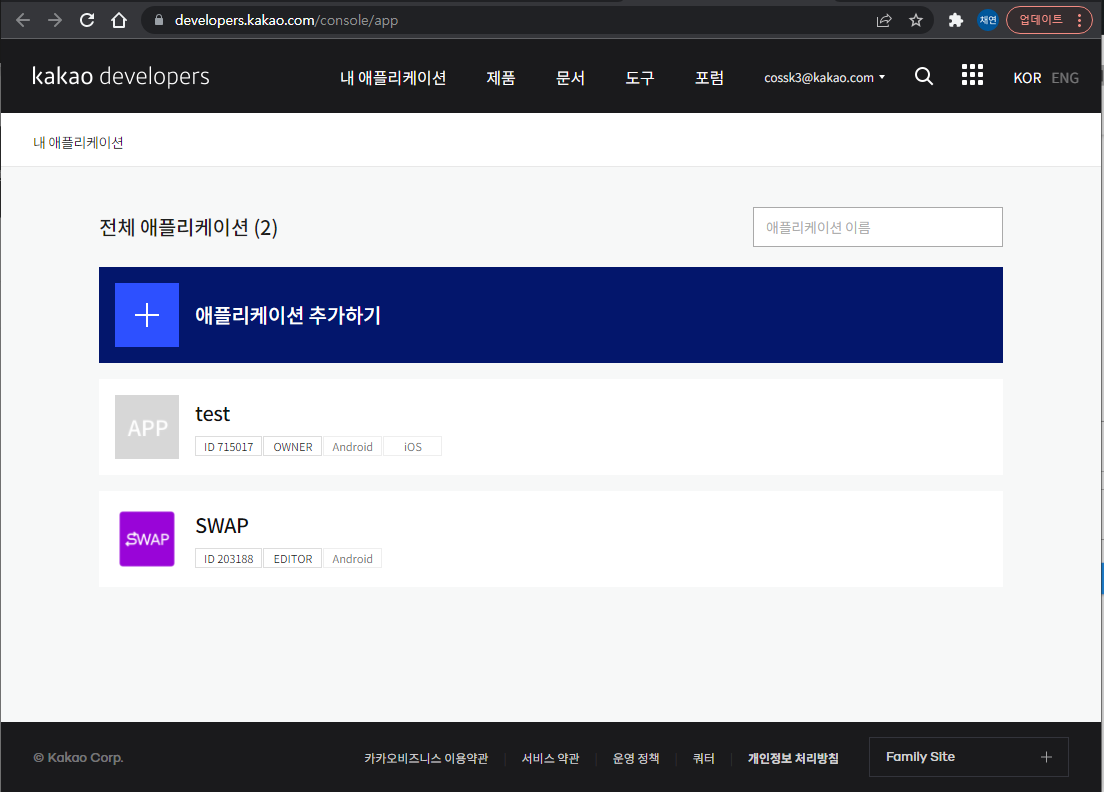This screenshot has width=1104, height=792.
Task: Click the ID 715017 tag
Action: [x=228, y=446]
